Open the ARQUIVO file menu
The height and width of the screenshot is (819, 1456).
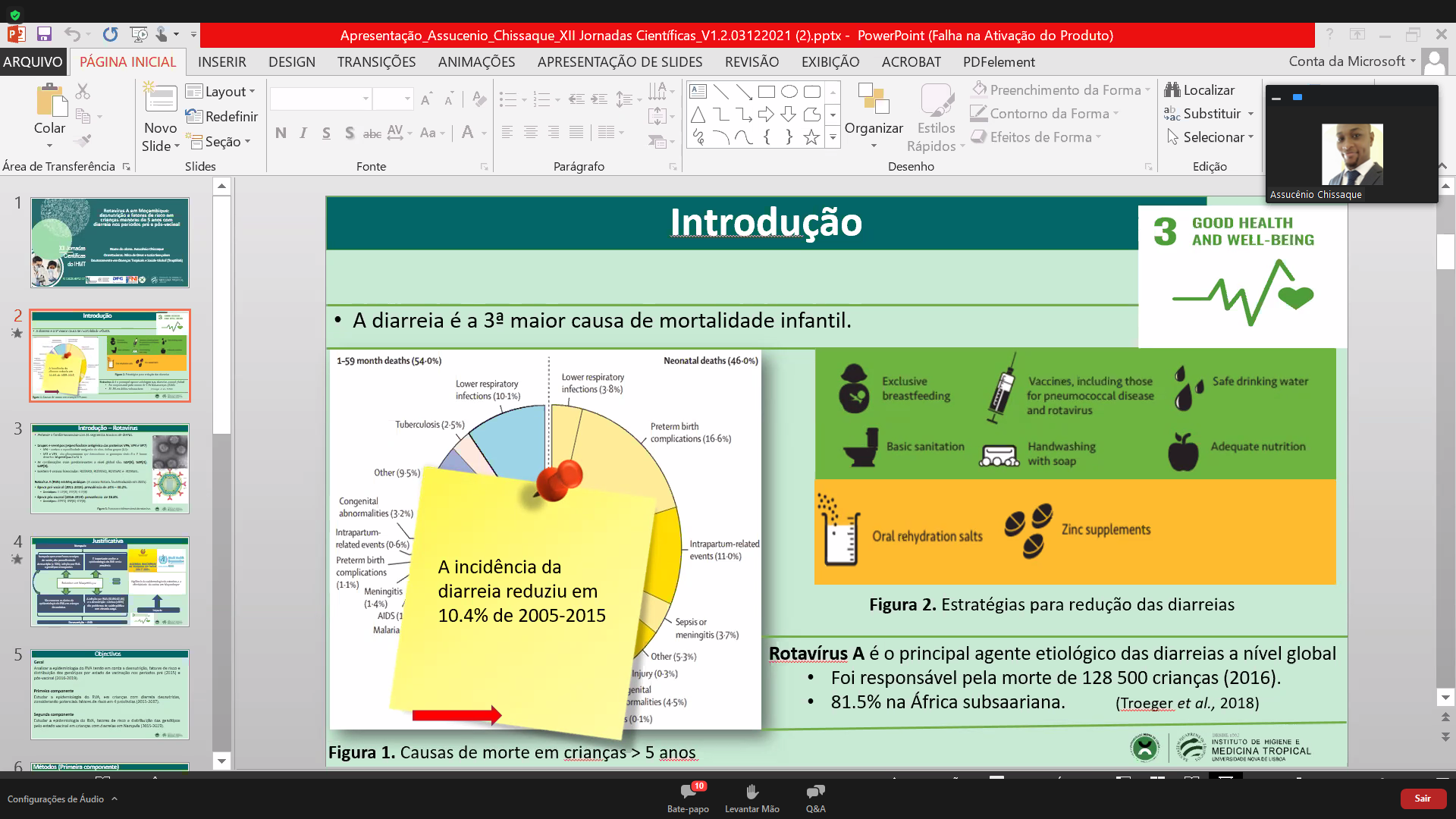33,61
